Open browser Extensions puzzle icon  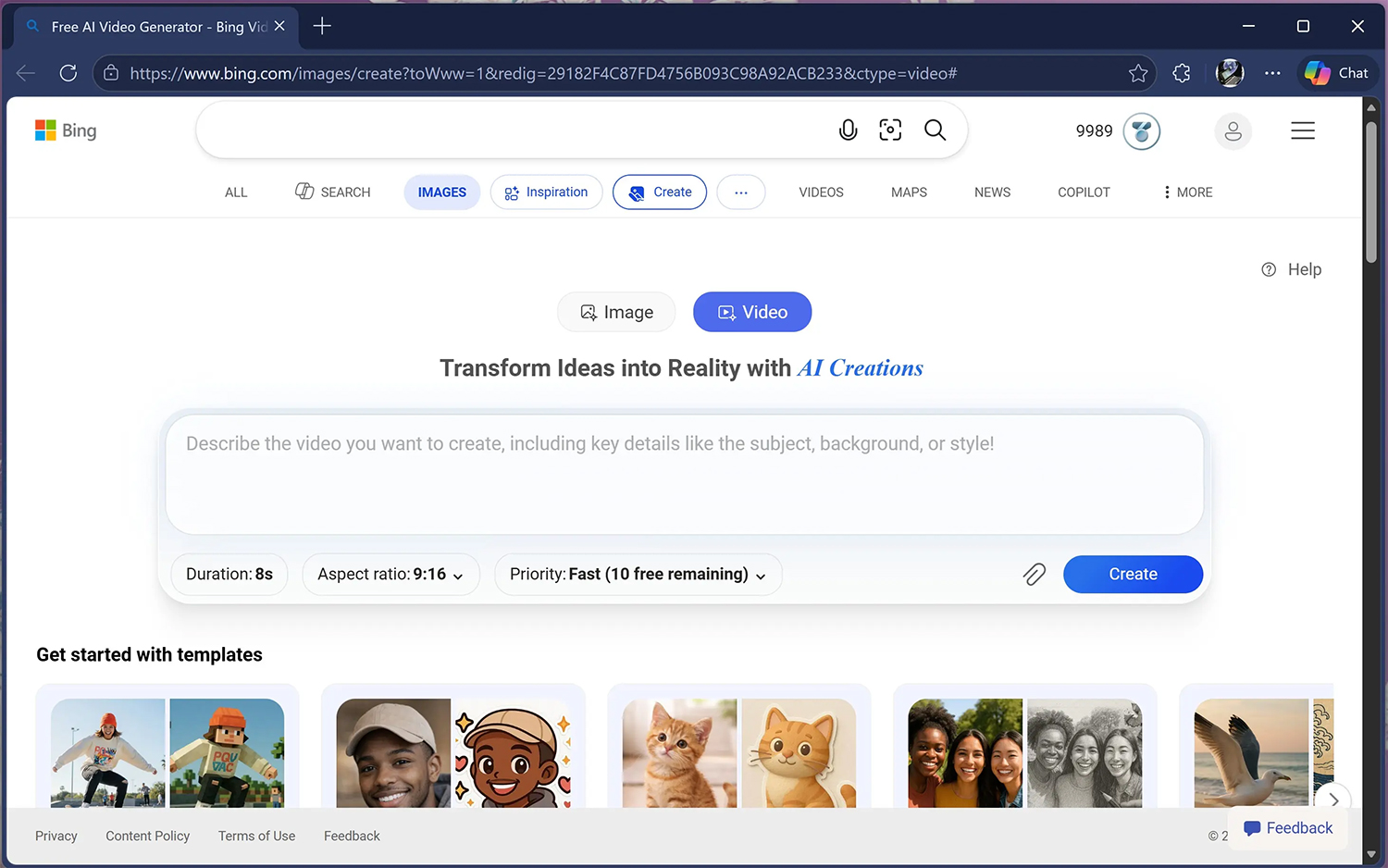click(1182, 73)
